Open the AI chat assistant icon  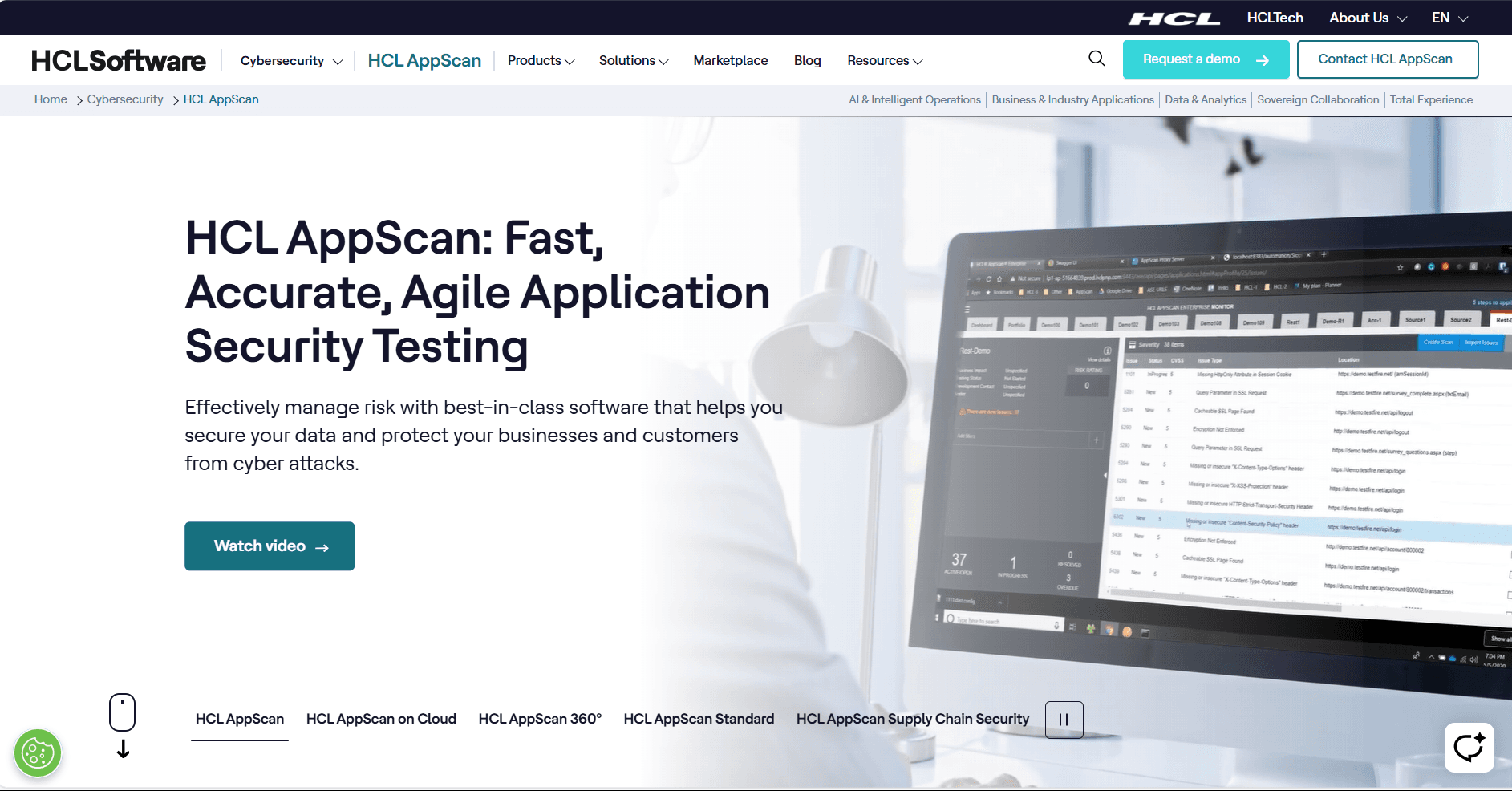[x=1469, y=748]
